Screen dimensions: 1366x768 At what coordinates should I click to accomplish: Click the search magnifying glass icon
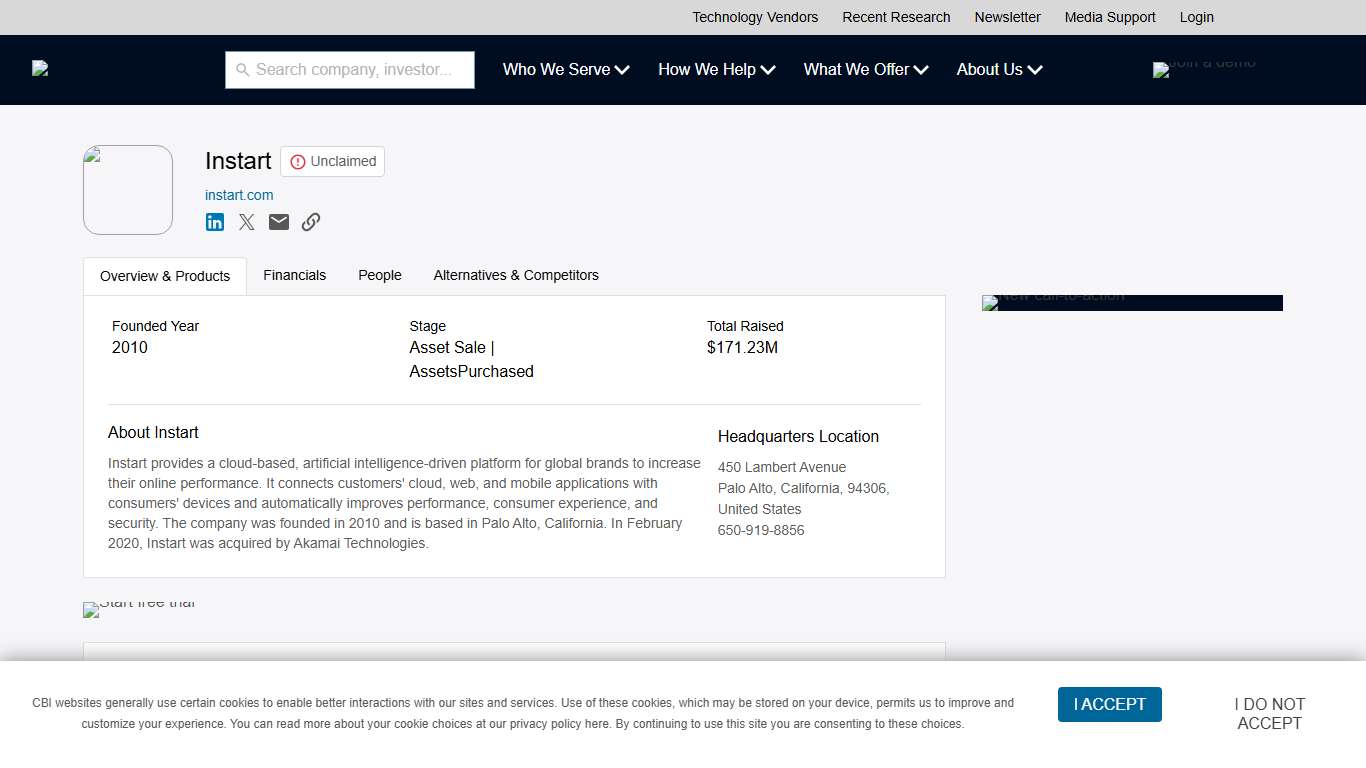pos(243,70)
